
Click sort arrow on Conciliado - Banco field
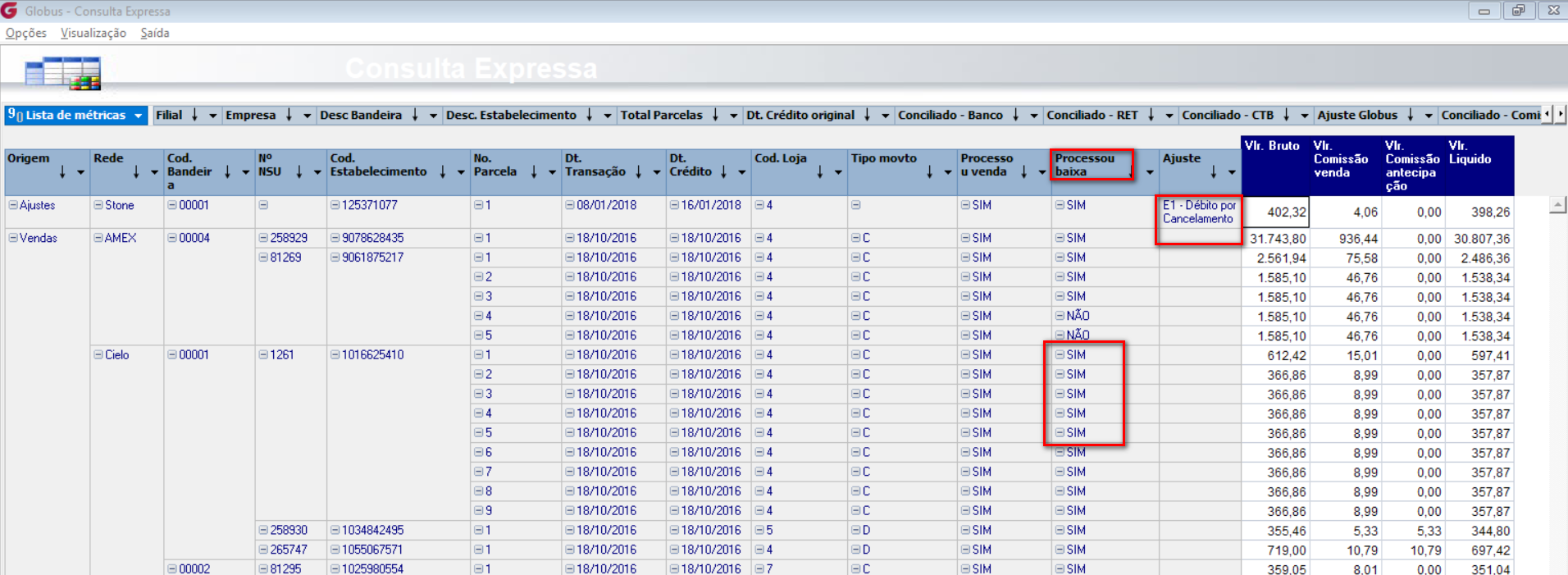coord(1015,115)
